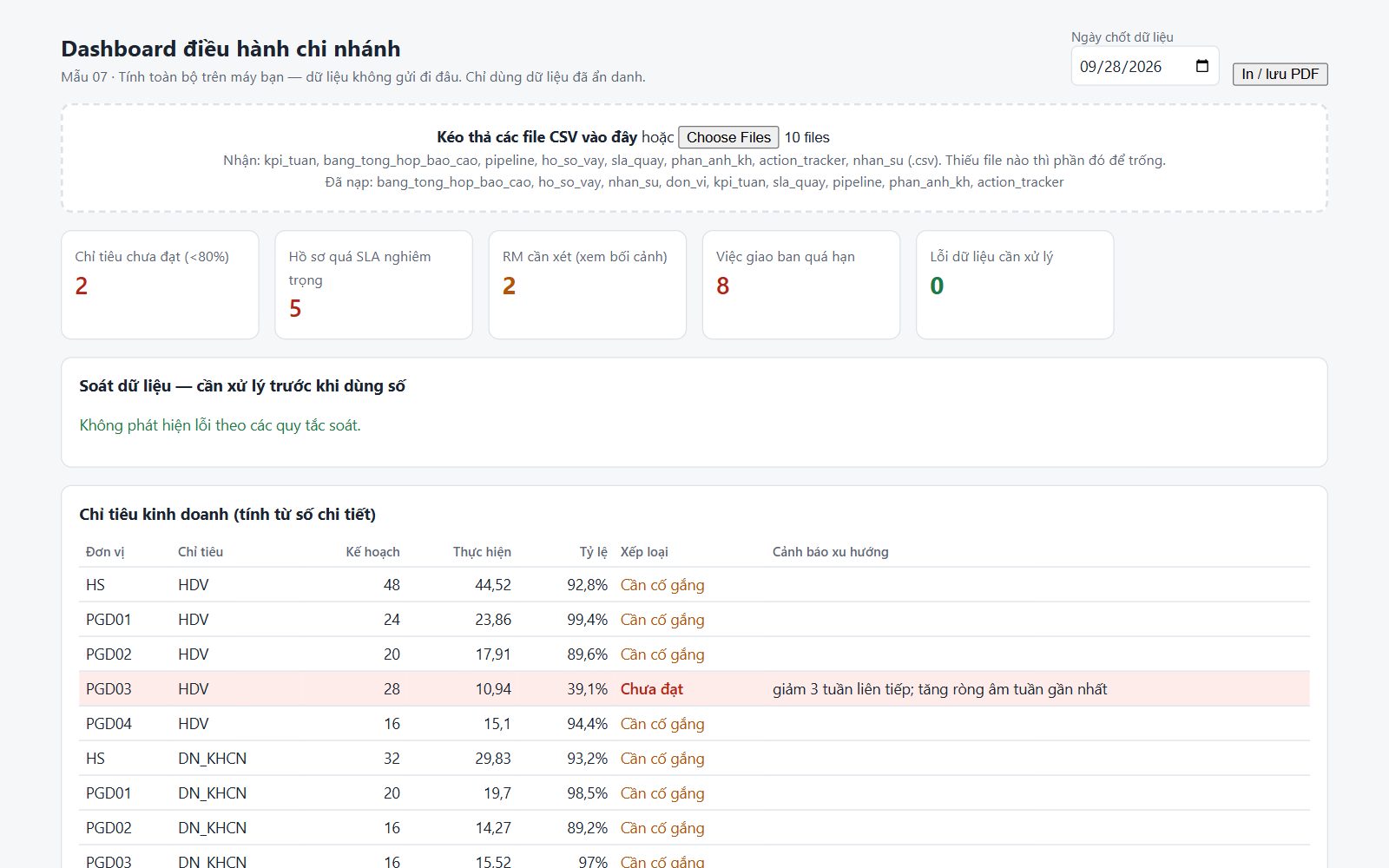
Task: Click the Thực hiện column header
Action: click(482, 552)
